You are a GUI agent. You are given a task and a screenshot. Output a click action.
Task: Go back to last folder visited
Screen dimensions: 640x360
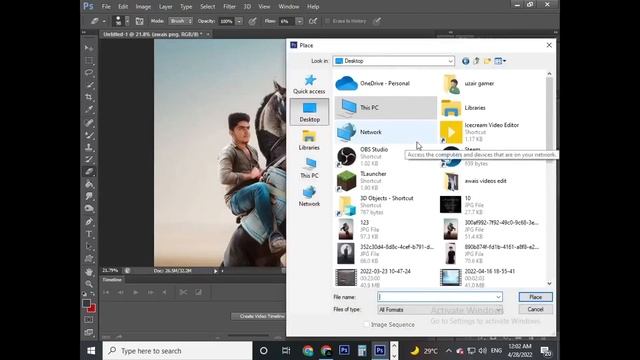click(465, 61)
